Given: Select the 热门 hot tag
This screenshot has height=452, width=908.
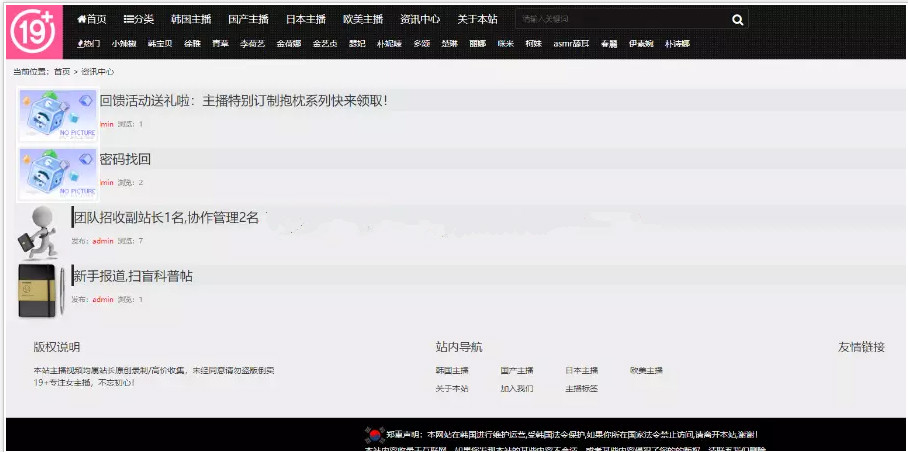Looking at the screenshot, I should [89, 44].
